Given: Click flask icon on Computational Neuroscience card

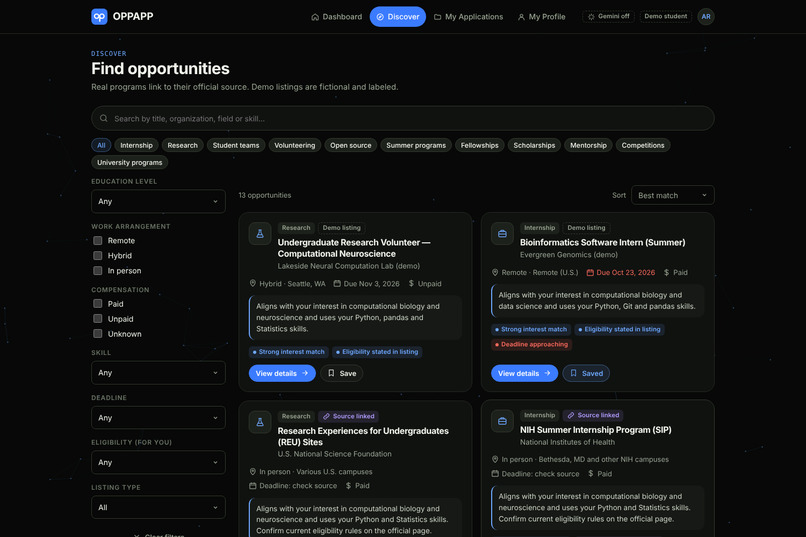Looking at the screenshot, I should (260, 234).
